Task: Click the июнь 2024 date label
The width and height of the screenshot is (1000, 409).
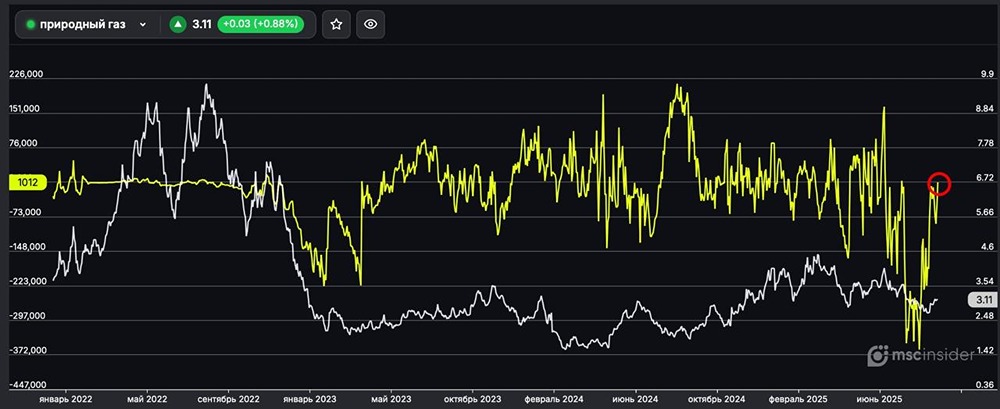Action: [x=635, y=399]
